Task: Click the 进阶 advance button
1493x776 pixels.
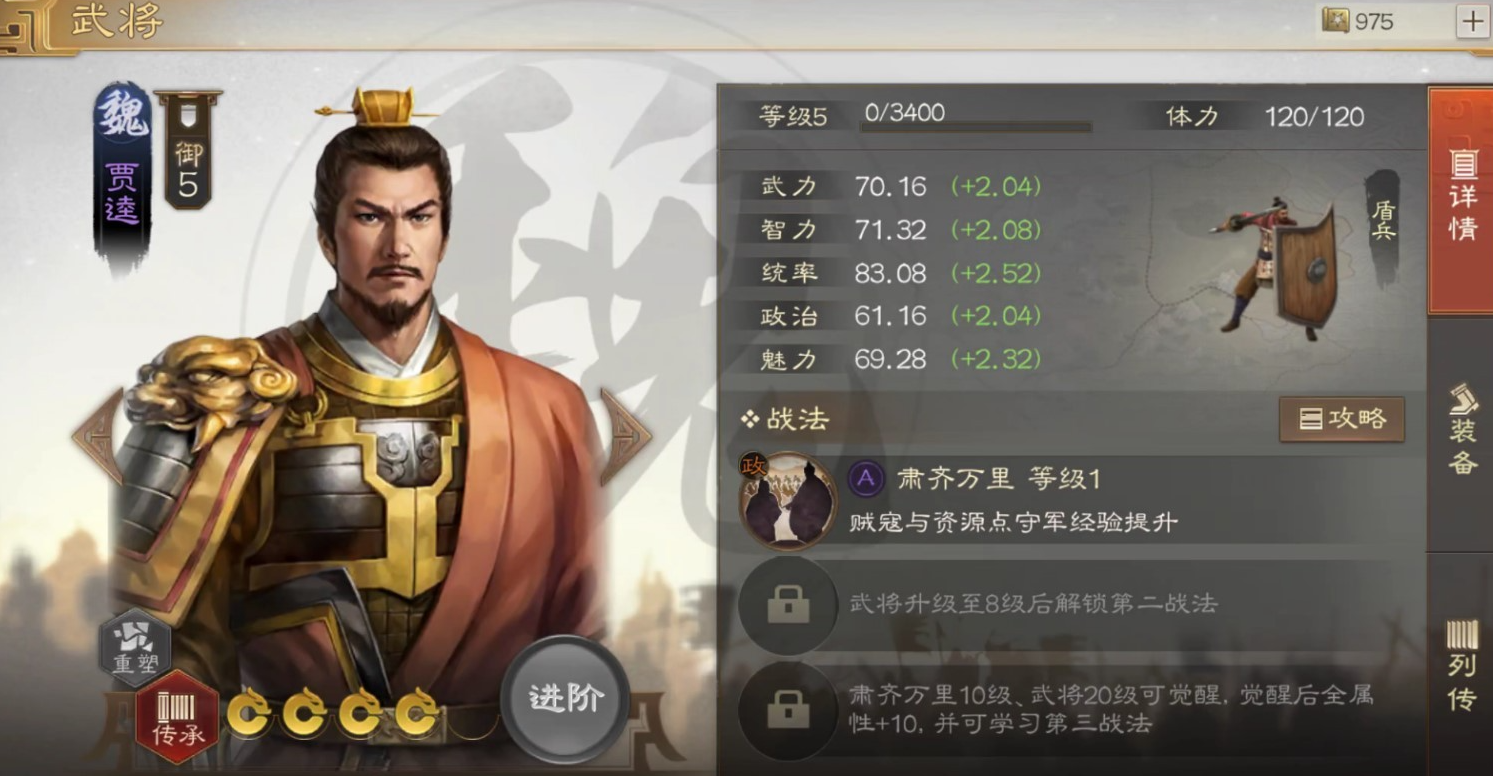Action: point(566,699)
